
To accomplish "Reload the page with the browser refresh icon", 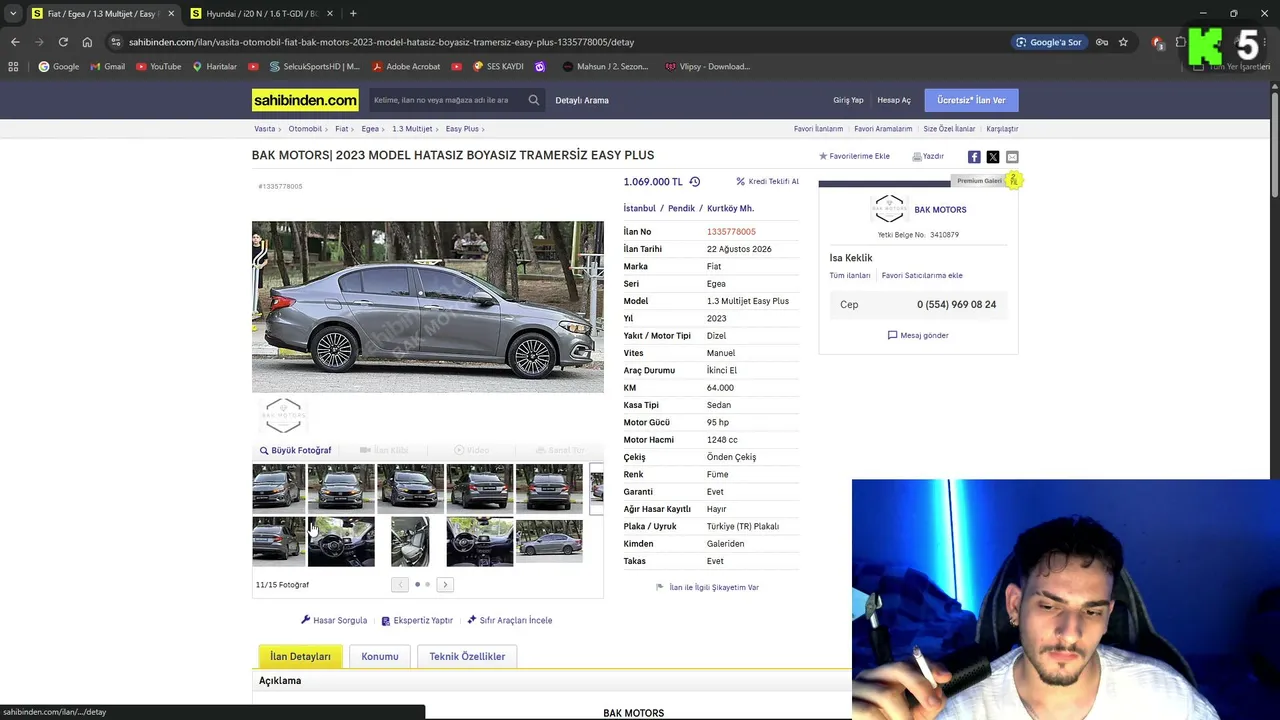I will click(x=63, y=42).
